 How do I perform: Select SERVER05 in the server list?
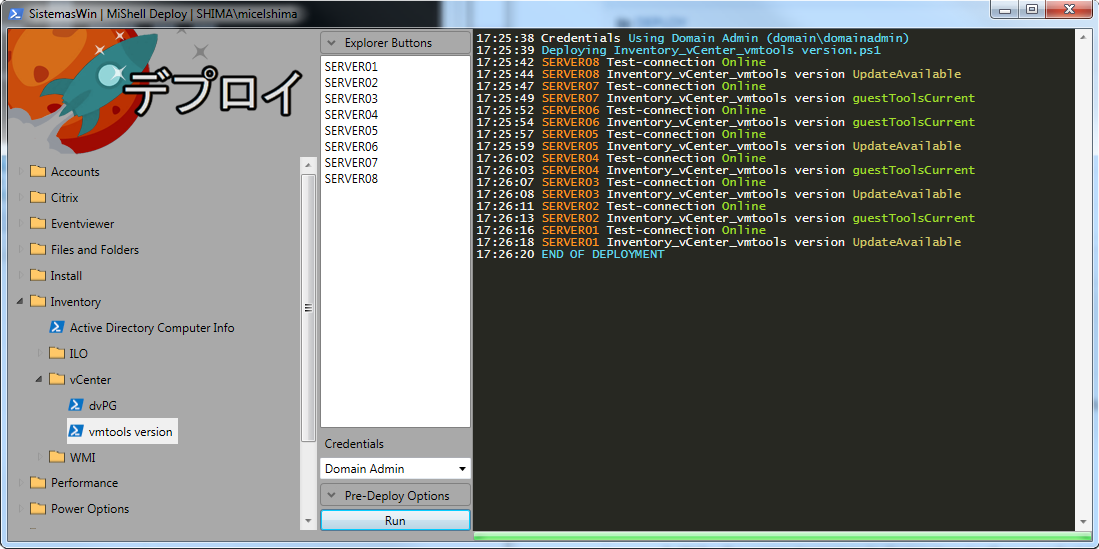(351, 131)
